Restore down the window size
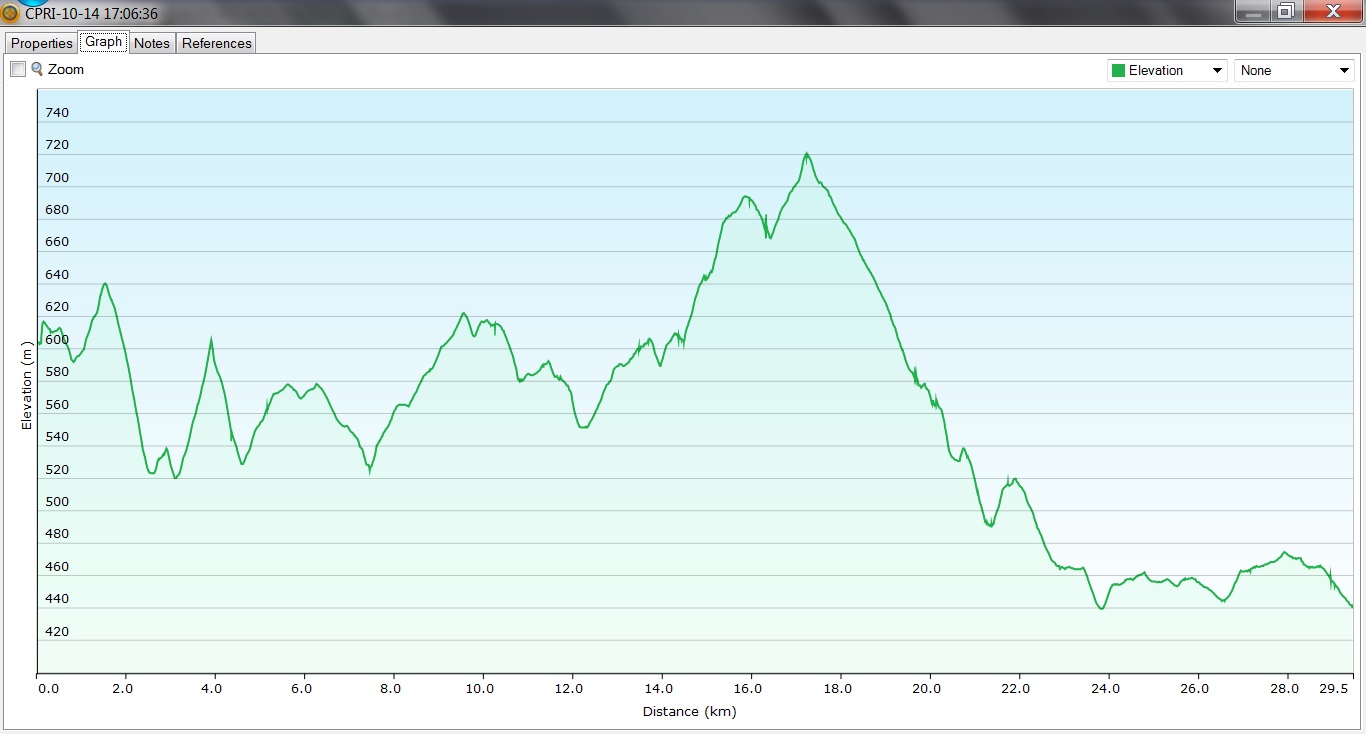This screenshot has height=734, width=1366. coord(1286,11)
